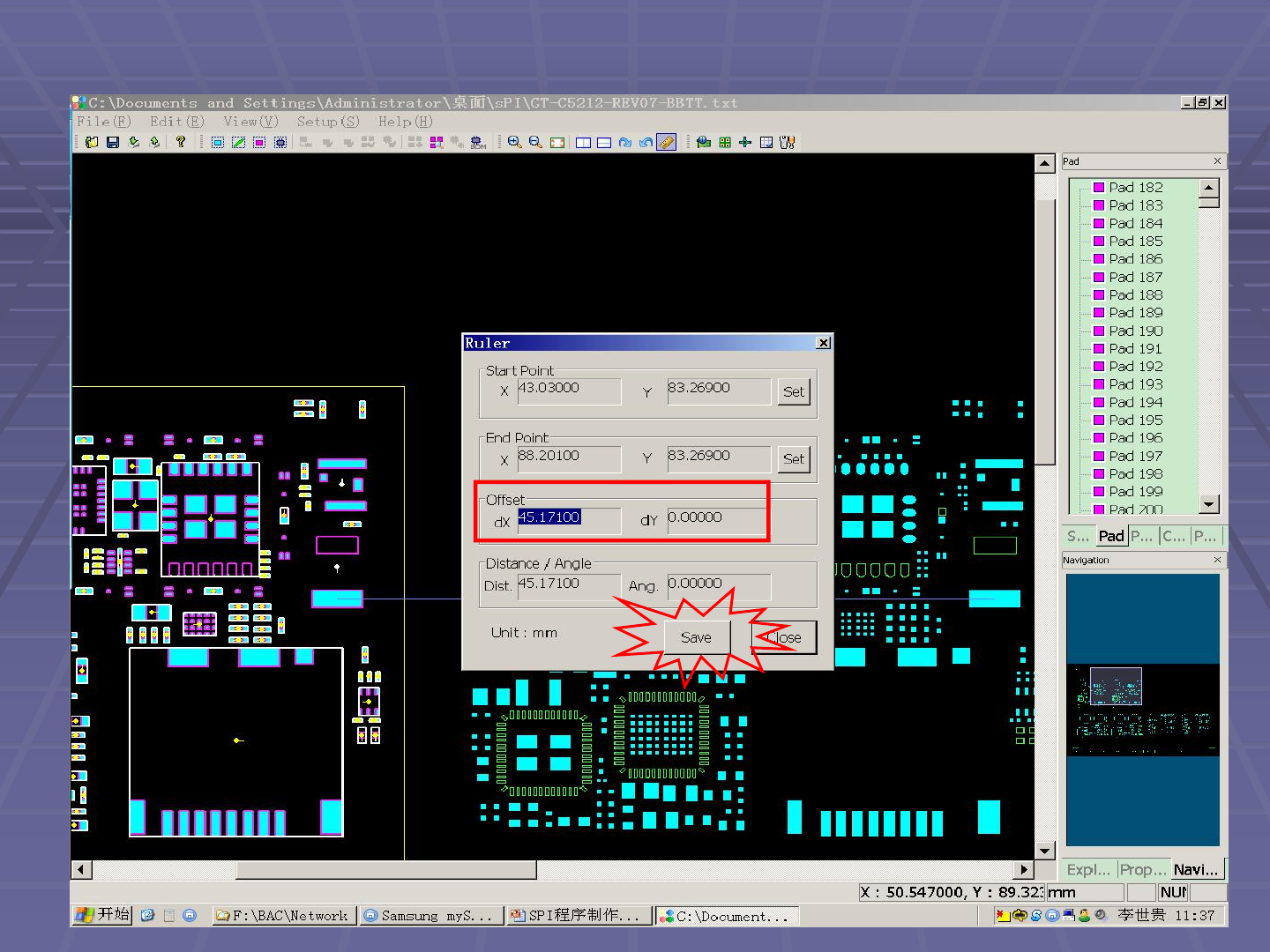Image resolution: width=1270 pixels, height=952 pixels.
Task: Click the Close button in Ruler dialog
Action: pos(784,637)
